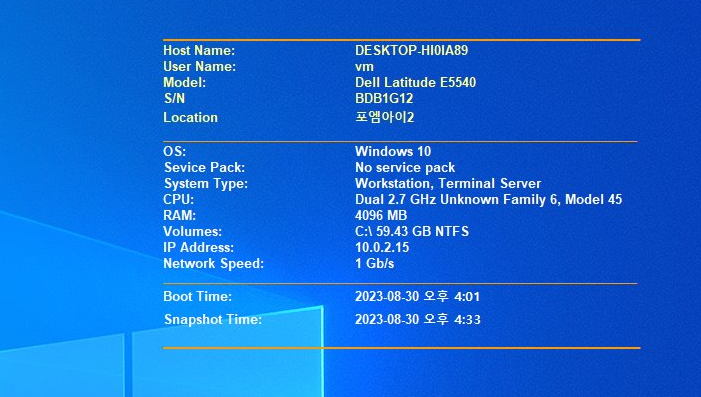701x397 pixels.
Task: Click the location value '포엠아이2'
Action: coord(384,117)
